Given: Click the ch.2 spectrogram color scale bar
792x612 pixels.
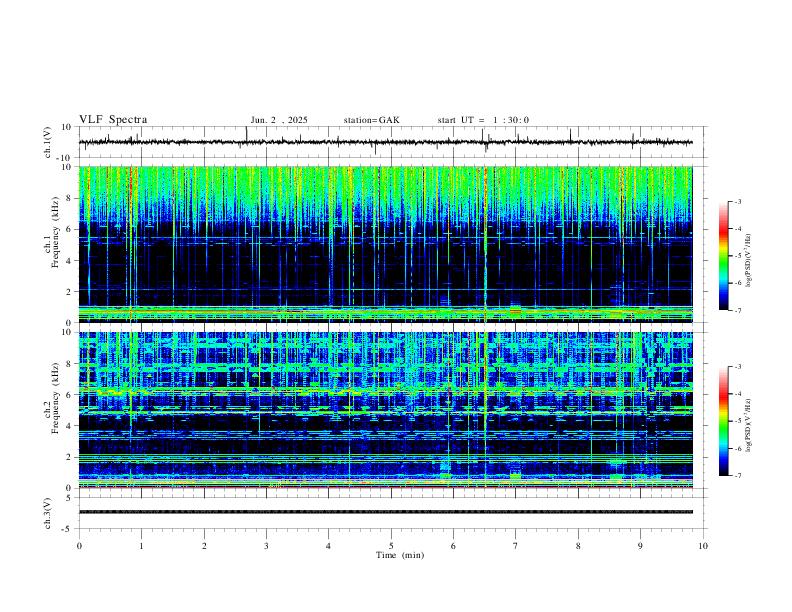Looking at the screenshot, I should 724,421.
